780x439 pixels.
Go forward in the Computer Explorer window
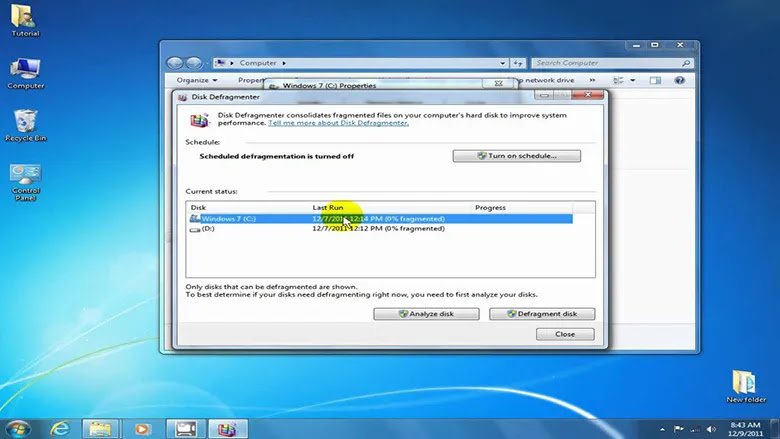tap(194, 63)
